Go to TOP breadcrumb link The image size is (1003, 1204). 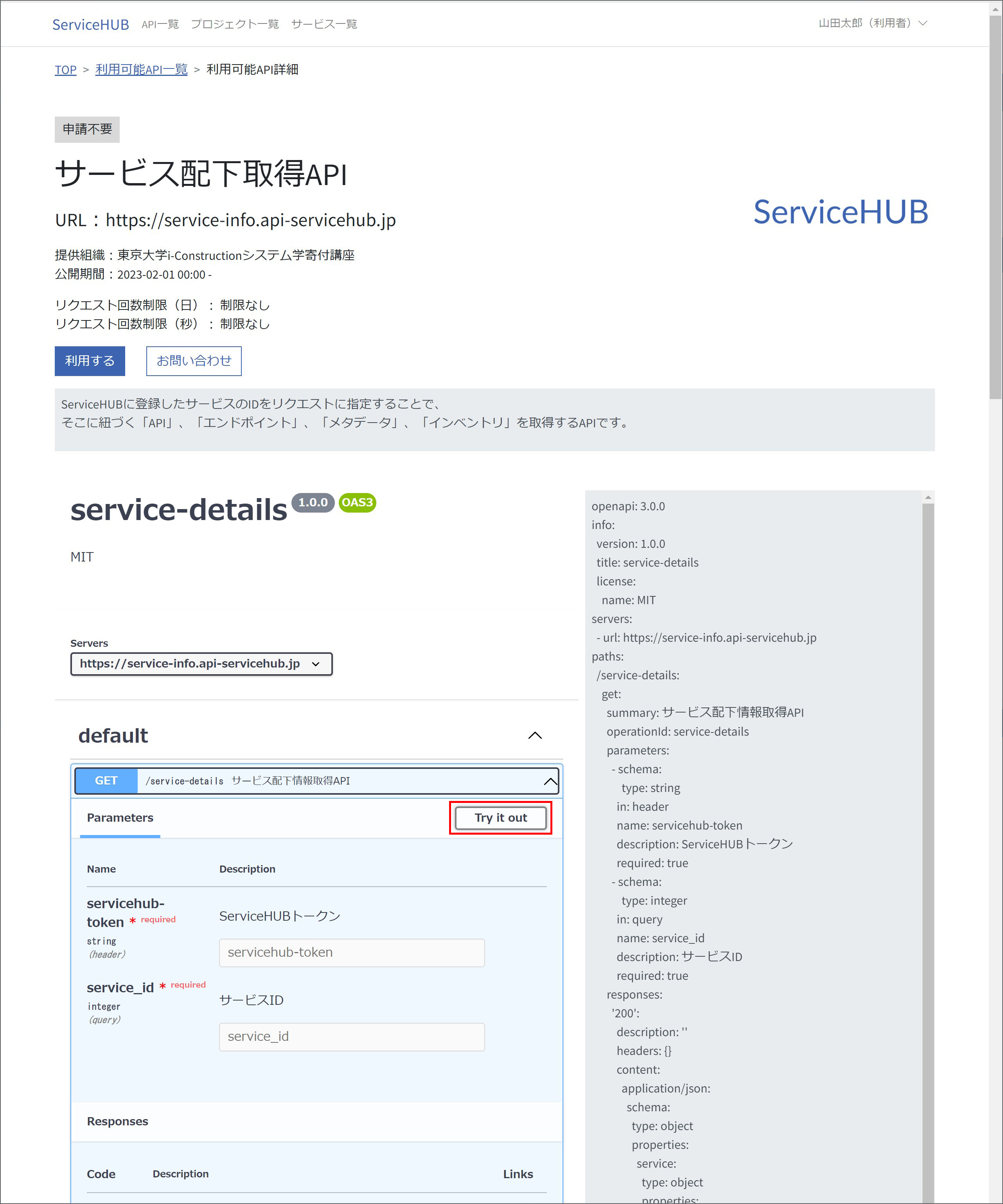click(65, 69)
